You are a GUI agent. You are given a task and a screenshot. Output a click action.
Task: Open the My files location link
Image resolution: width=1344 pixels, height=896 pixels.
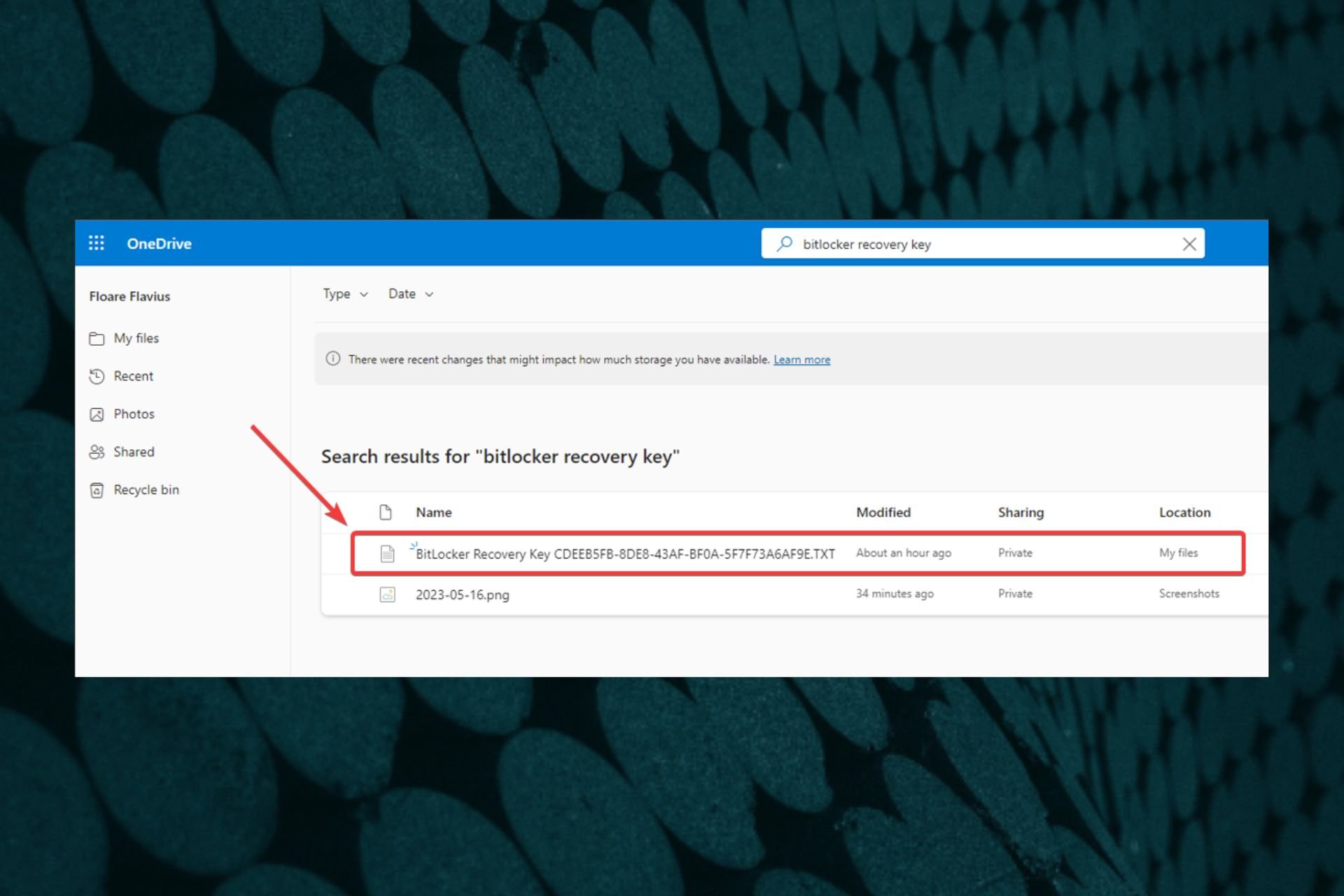coord(1178,553)
